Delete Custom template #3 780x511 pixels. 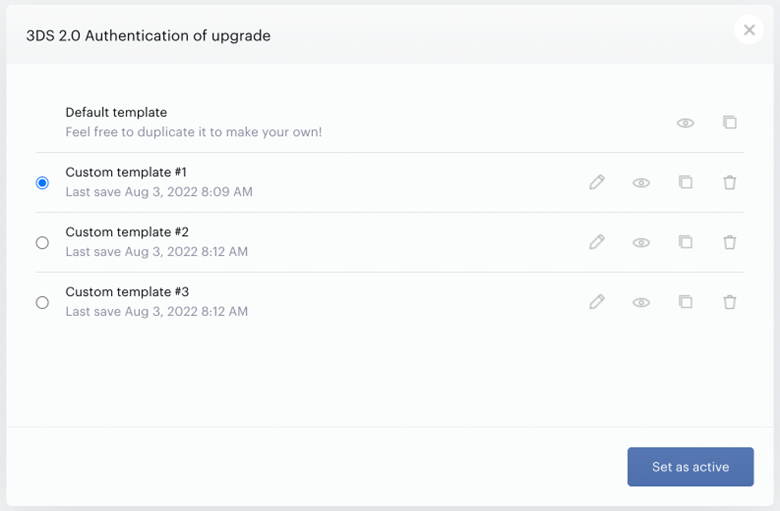point(730,302)
